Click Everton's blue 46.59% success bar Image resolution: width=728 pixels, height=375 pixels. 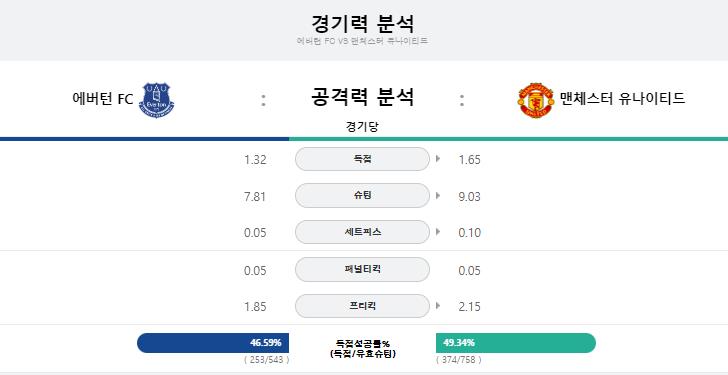pyautogui.click(x=213, y=343)
